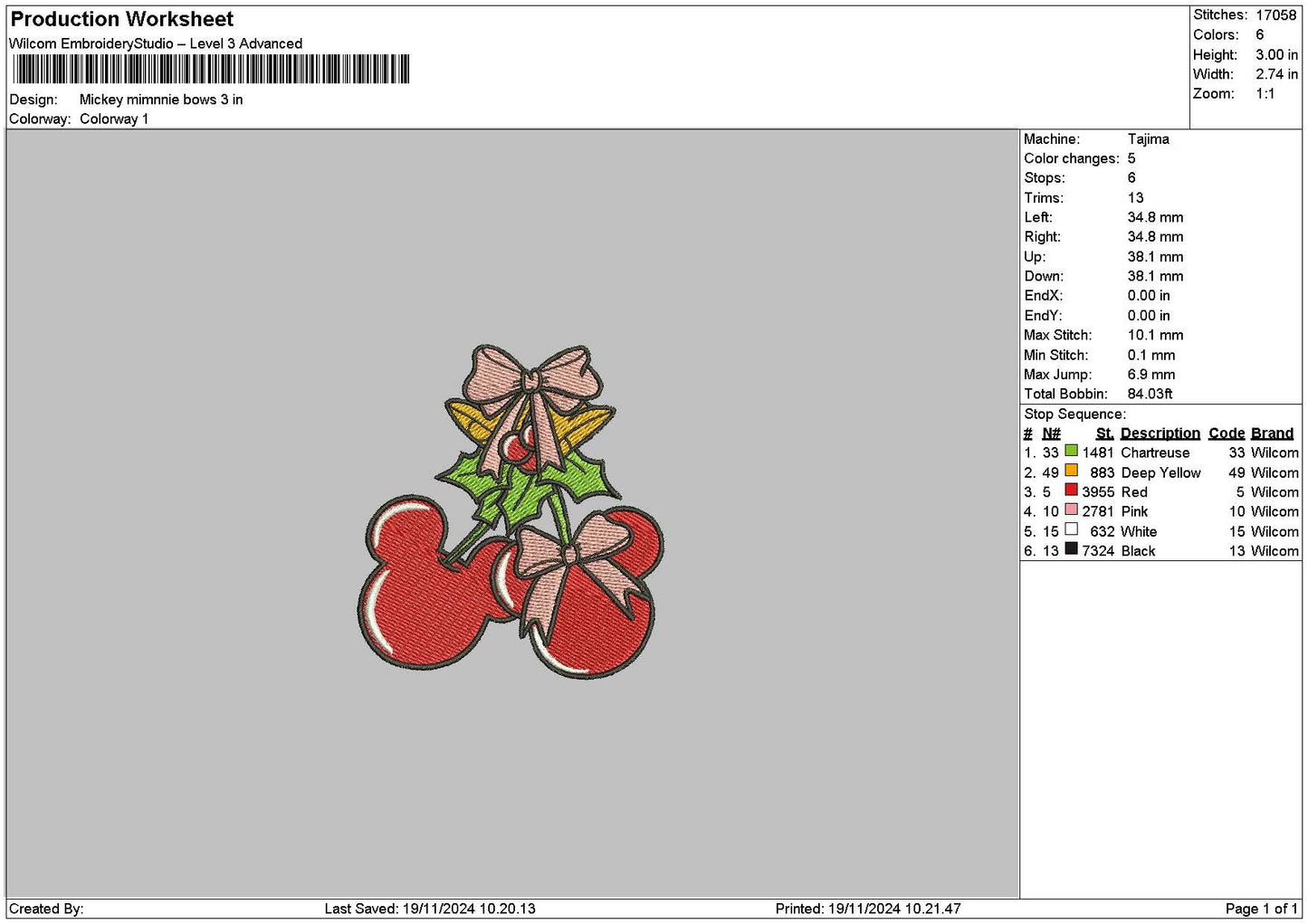The width and height of the screenshot is (1308, 924).
Task: Click the Height value 3.00 in
Action: 1276,54
